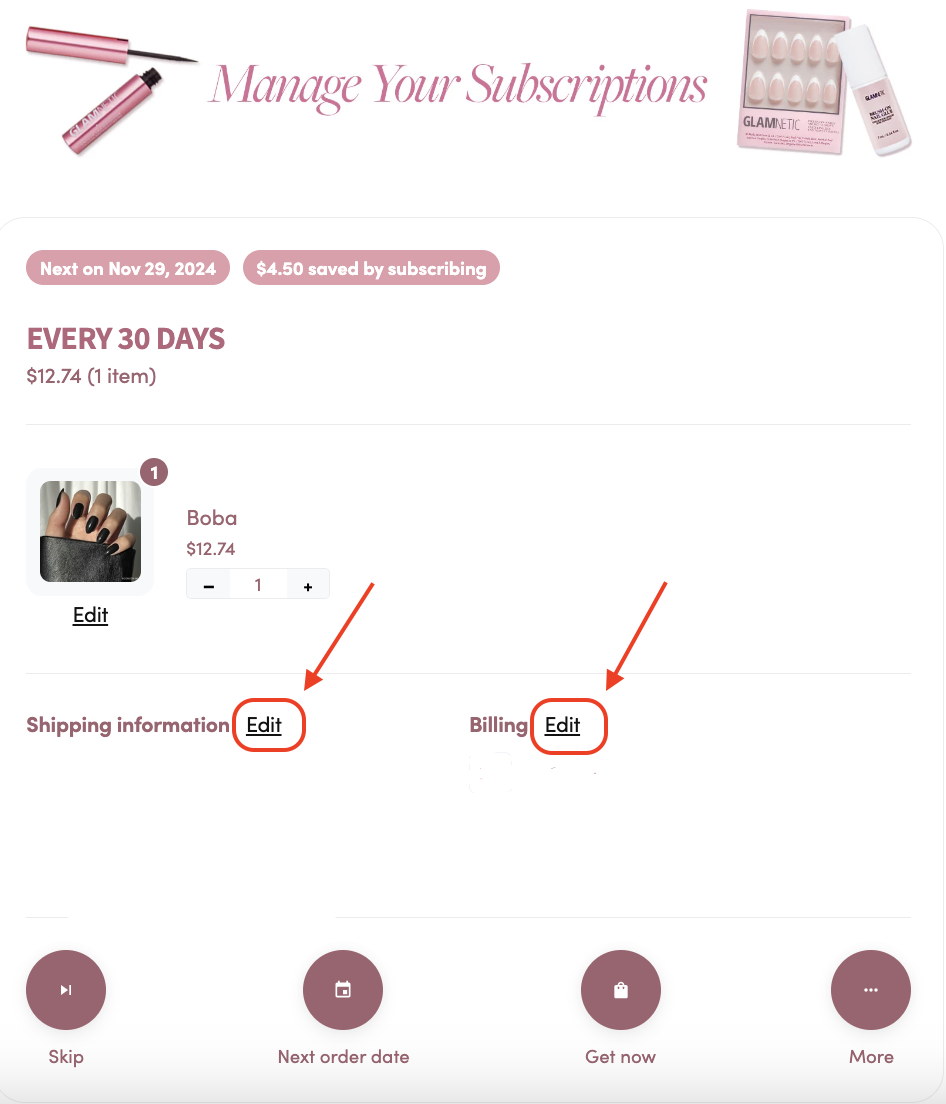The height and width of the screenshot is (1104, 946).
Task: Edit the Shipping information
Action: [264, 725]
